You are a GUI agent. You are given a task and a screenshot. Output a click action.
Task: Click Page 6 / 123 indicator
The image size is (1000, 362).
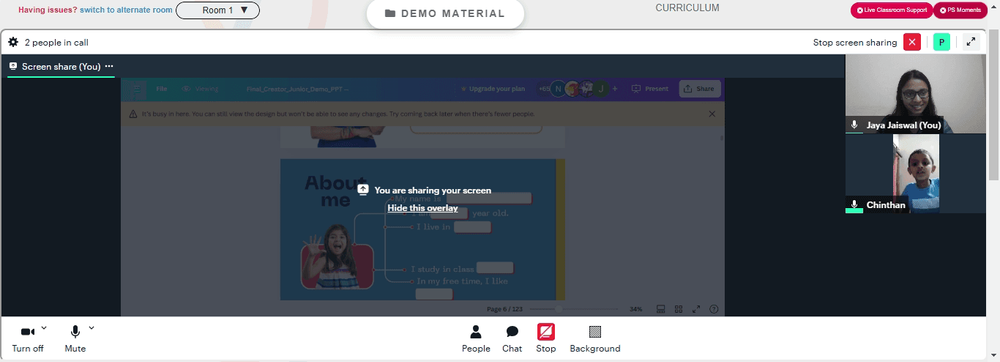pos(504,309)
